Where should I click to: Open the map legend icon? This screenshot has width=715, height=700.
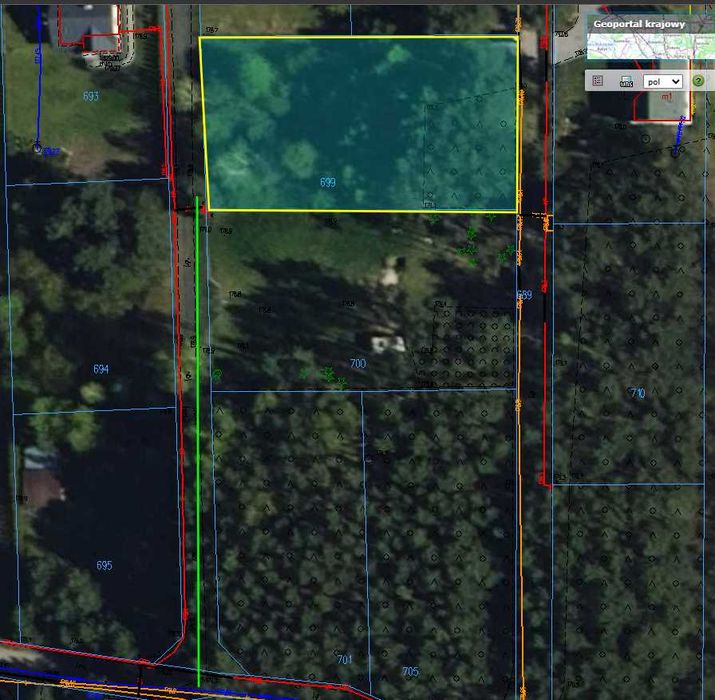(597, 81)
